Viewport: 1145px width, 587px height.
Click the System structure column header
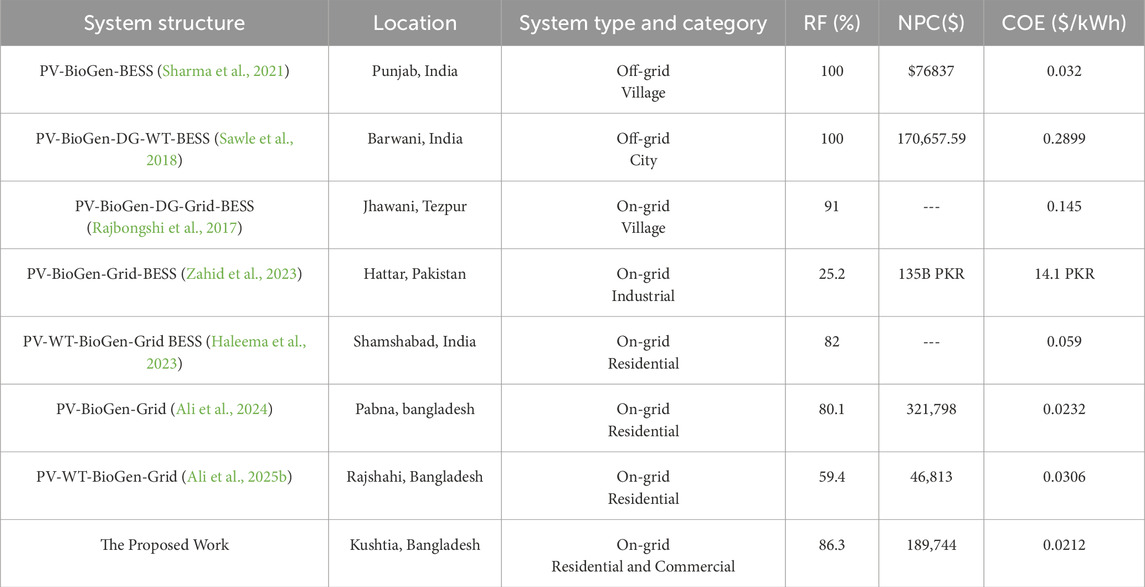[165, 22]
